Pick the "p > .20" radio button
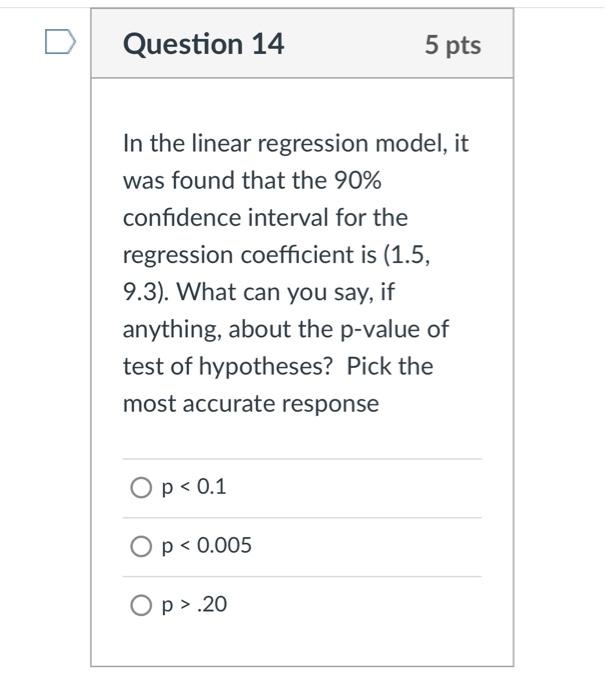Screen dimensions: 605x700 click(x=141, y=605)
